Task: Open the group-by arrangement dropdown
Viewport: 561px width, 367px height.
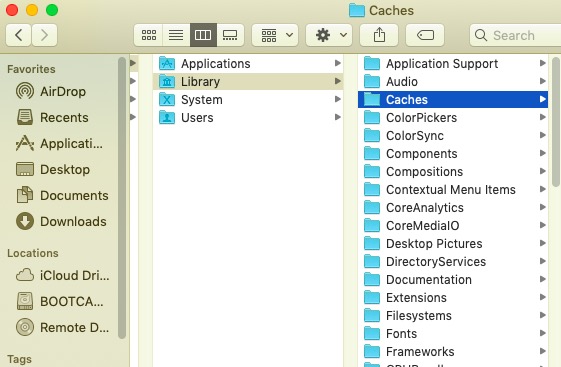Action: (275, 35)
